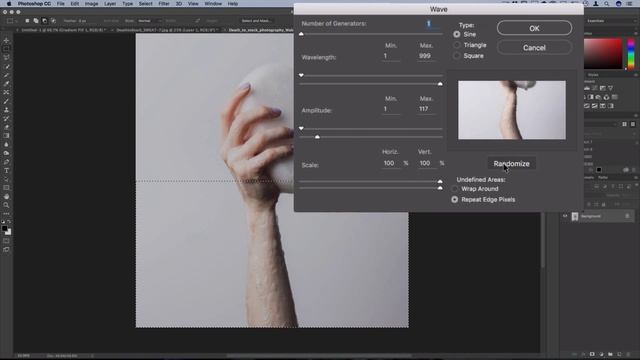Select the Move tool

(x=6, y=41)
